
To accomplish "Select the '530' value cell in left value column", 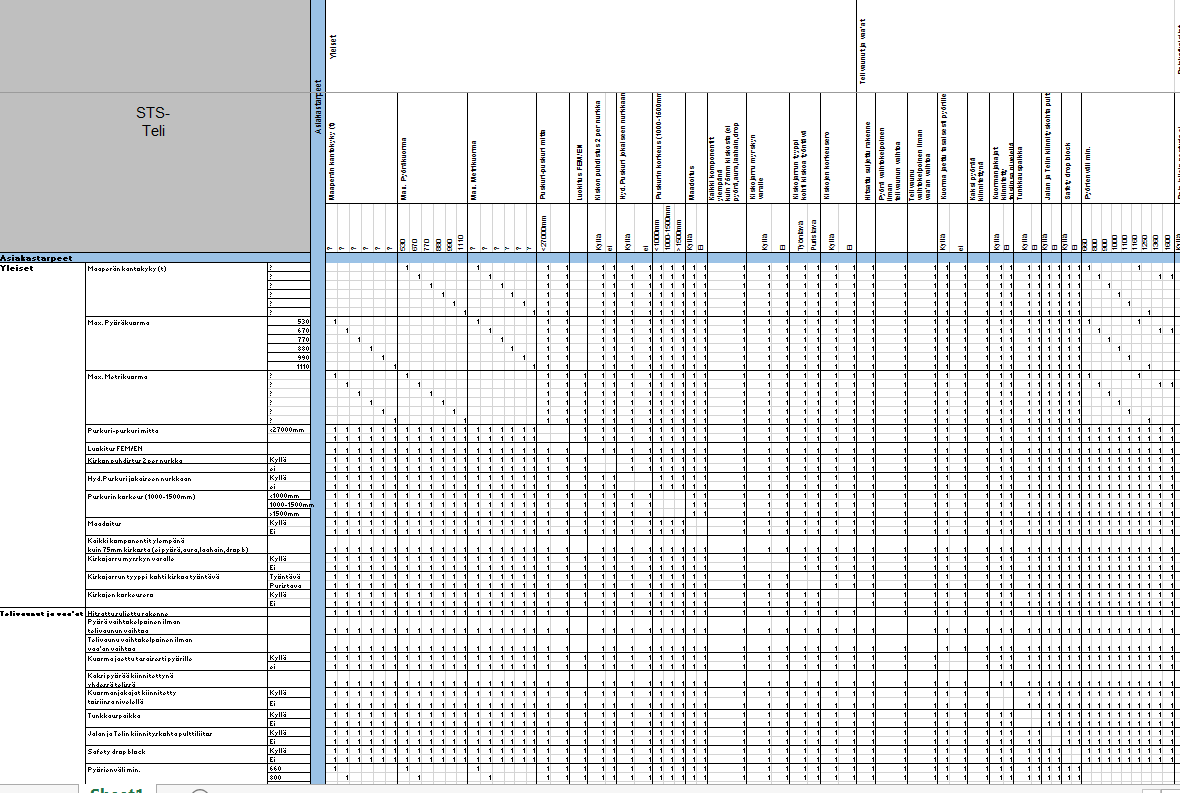I will click(289, 322).
